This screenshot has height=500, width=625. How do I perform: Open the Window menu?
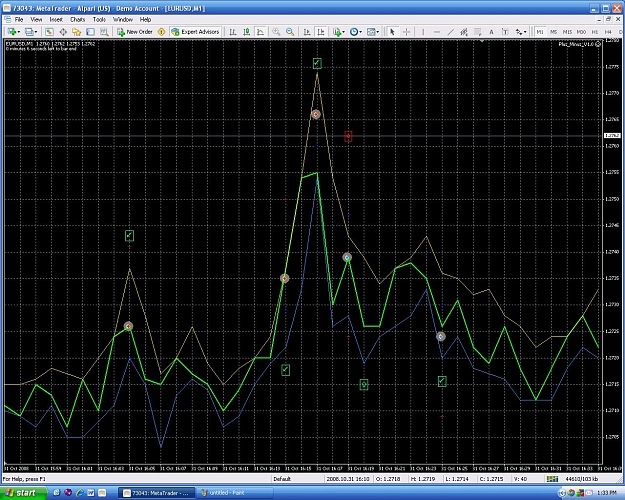pos(123,20)
